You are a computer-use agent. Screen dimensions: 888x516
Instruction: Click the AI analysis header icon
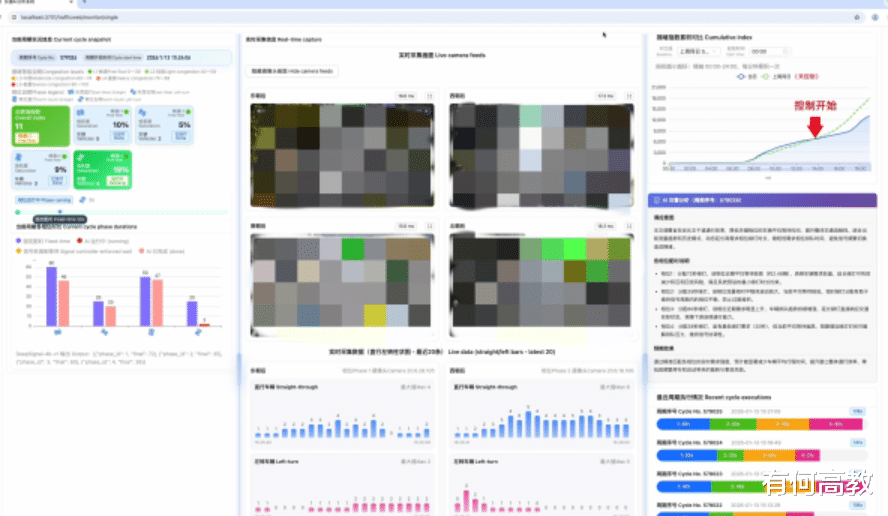coord(657,200)
